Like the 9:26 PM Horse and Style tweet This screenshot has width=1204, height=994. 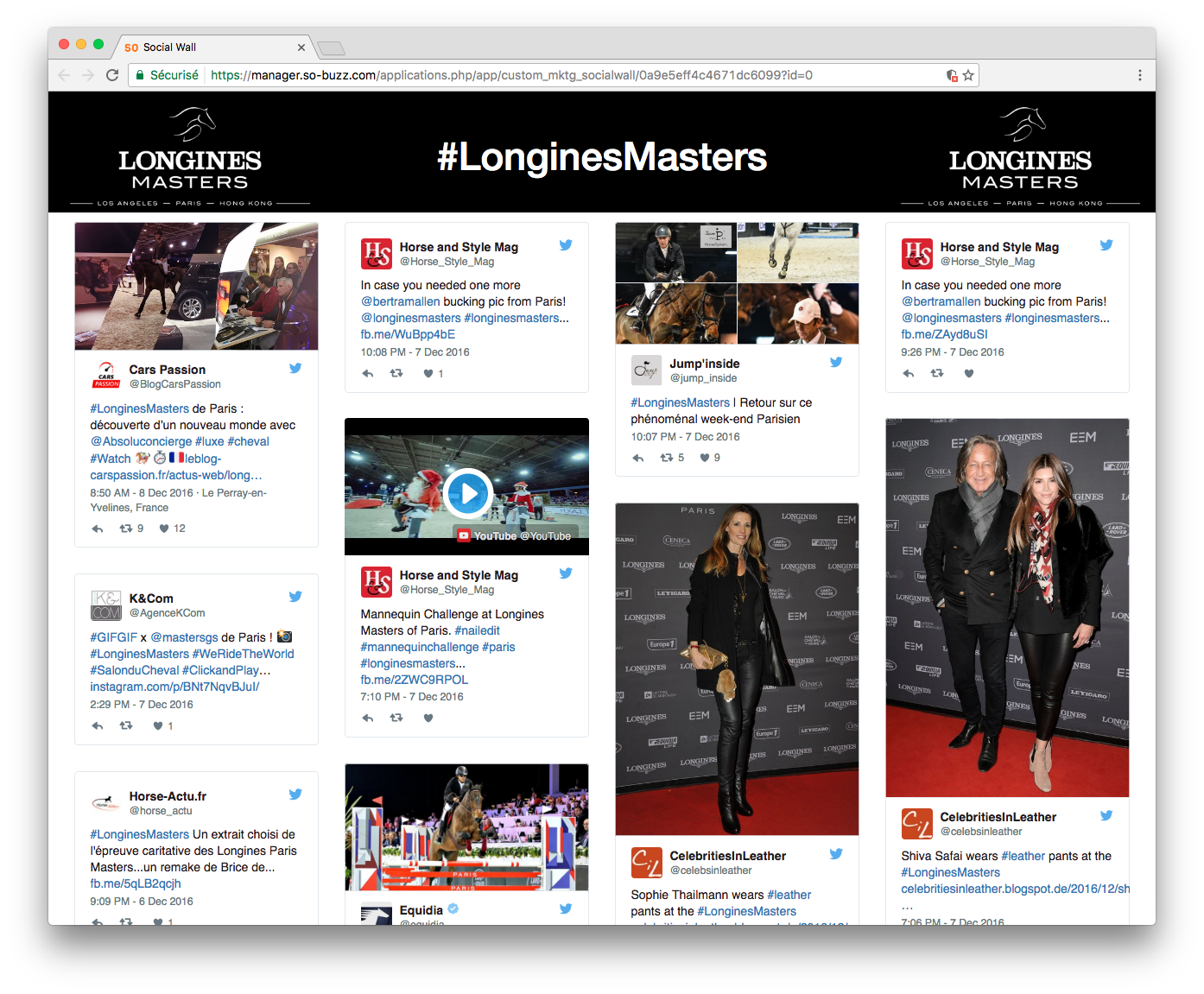pyautogui.click(x=969, y=374)
